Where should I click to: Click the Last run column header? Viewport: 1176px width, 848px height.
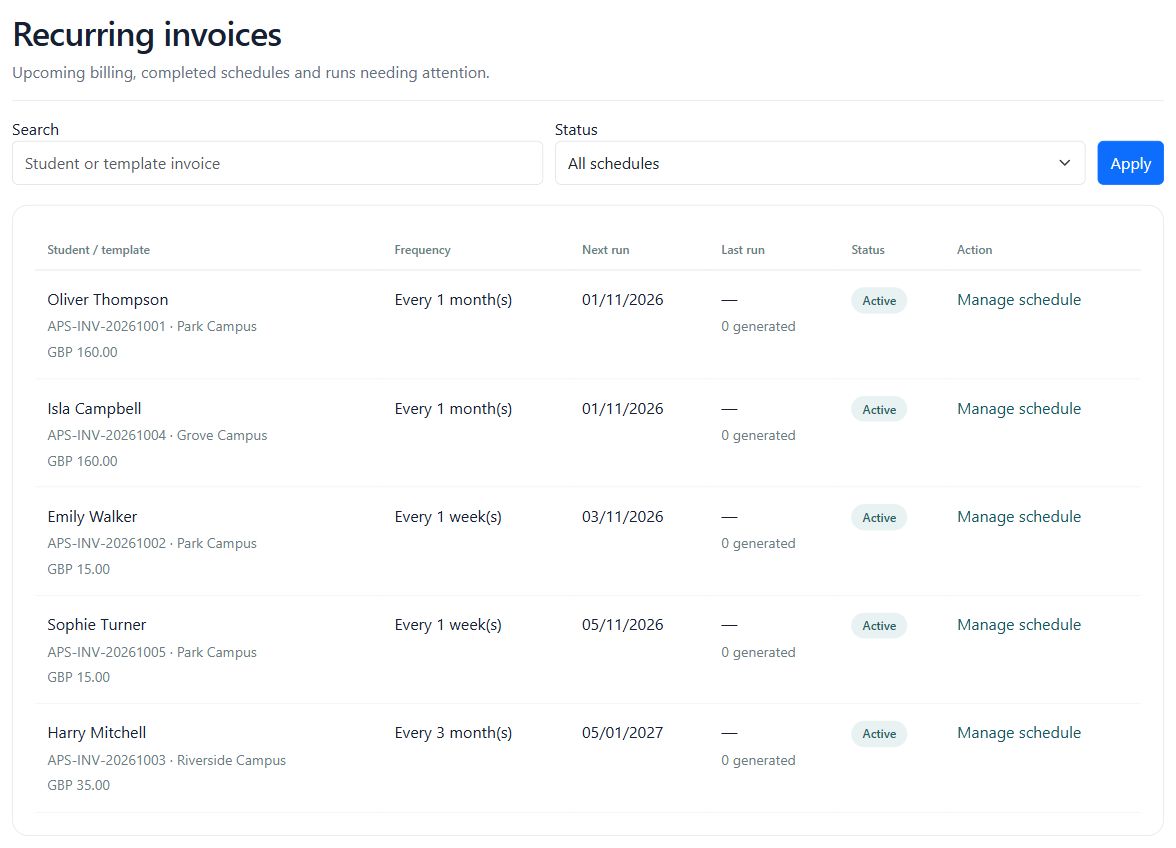742,250
